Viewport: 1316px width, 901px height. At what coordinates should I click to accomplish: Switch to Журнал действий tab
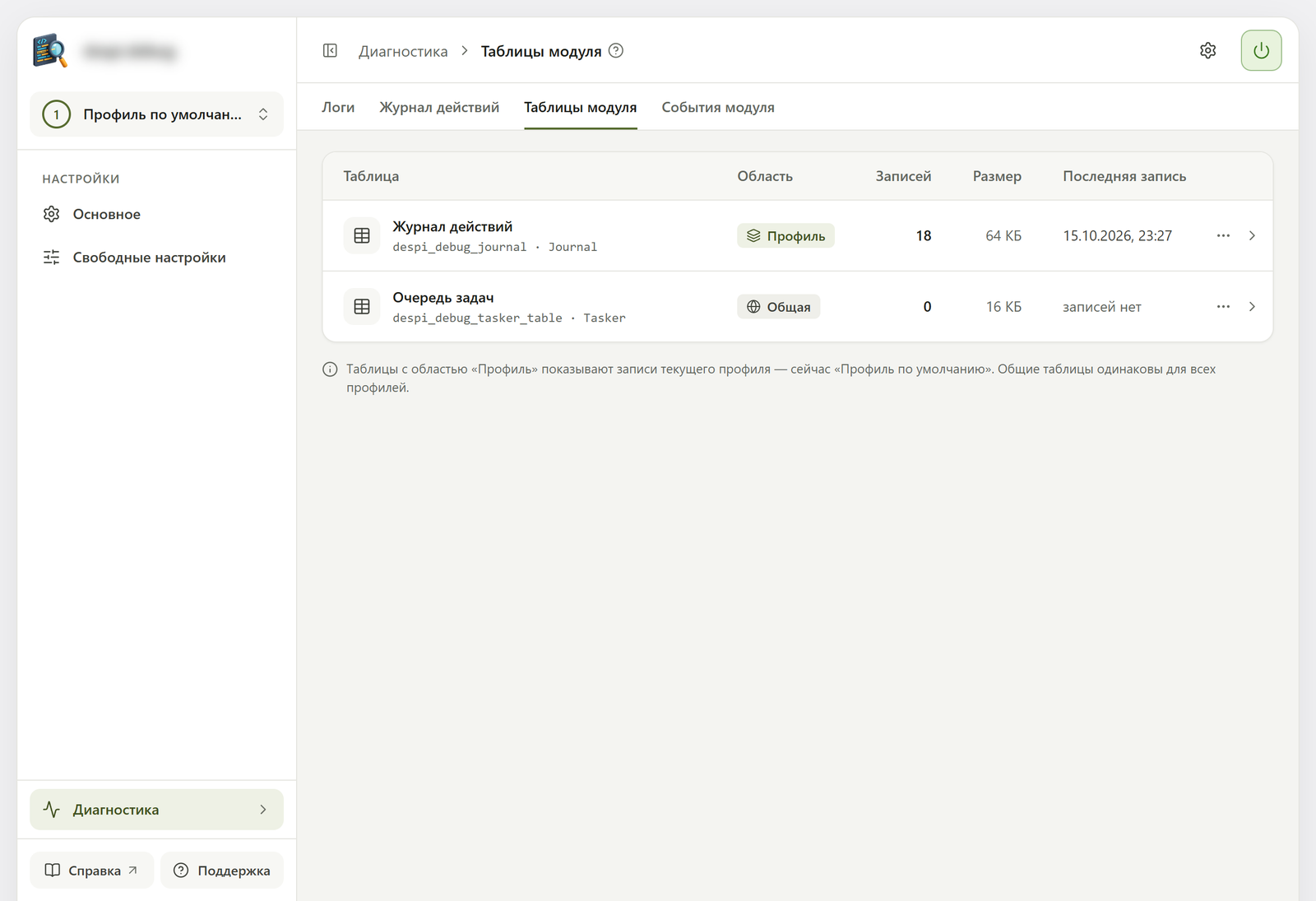pyautogui.click(x=439, y=107)
